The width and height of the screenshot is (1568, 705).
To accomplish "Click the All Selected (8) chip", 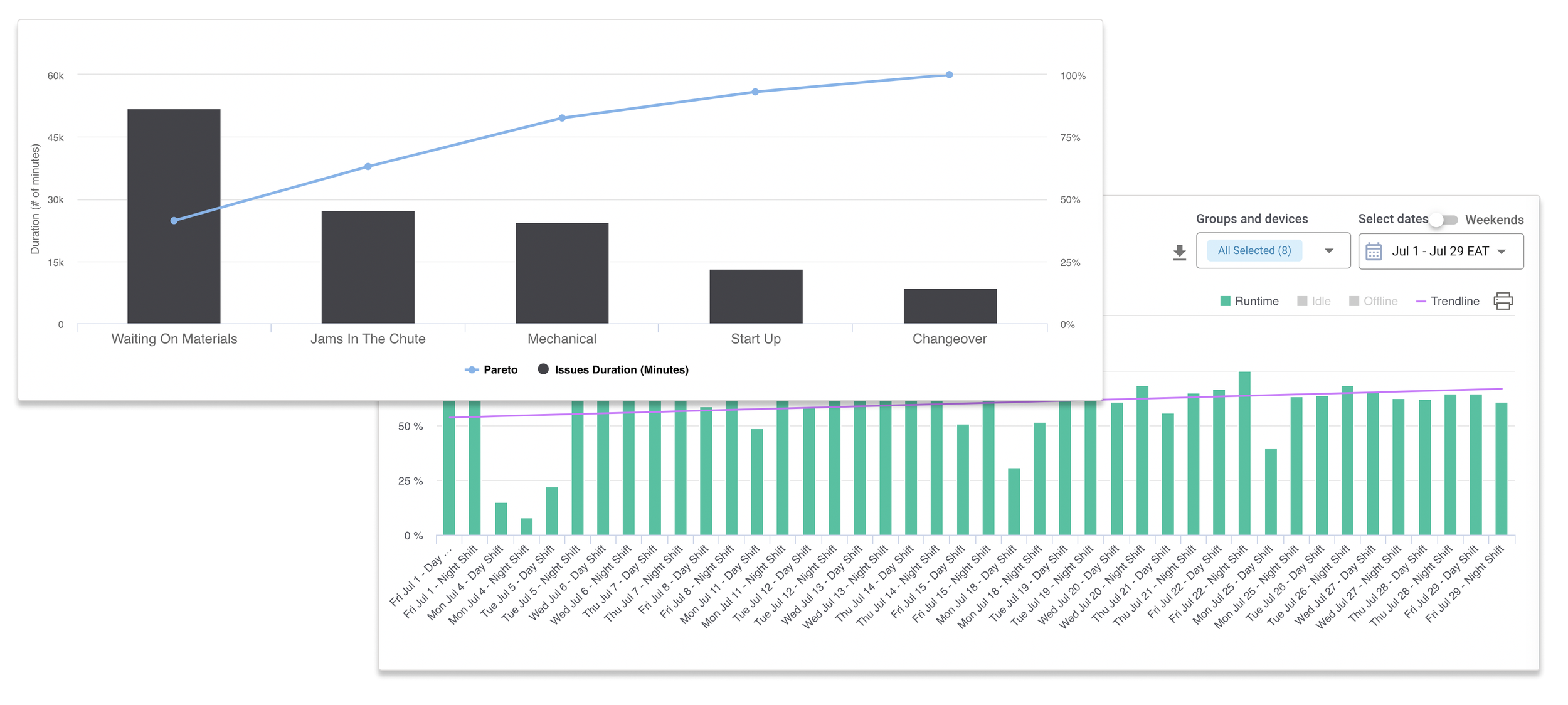I will point(1254,250).
